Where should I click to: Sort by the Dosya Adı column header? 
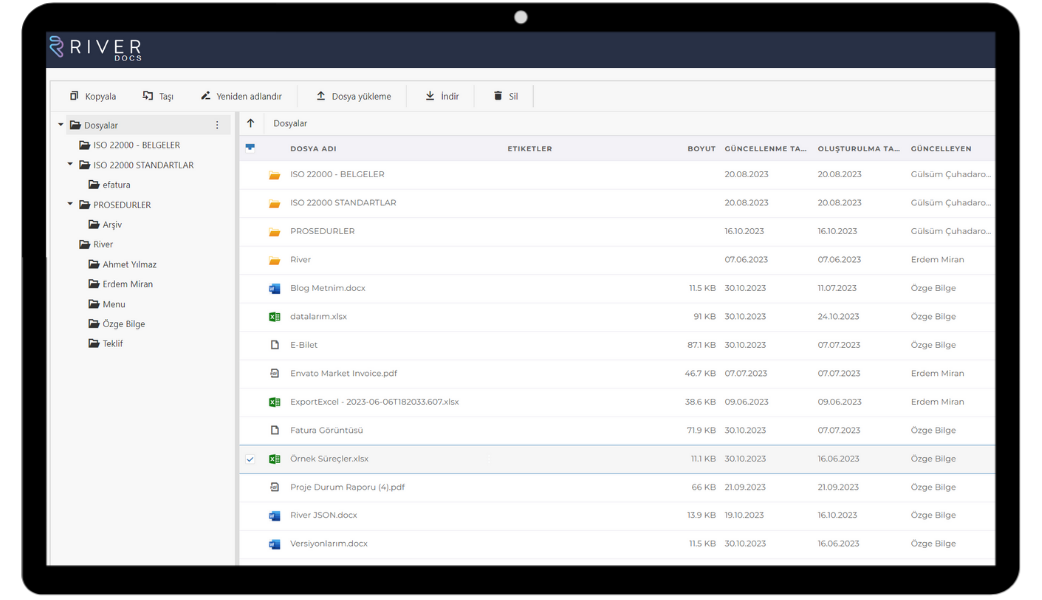click(x=313, y=149)
